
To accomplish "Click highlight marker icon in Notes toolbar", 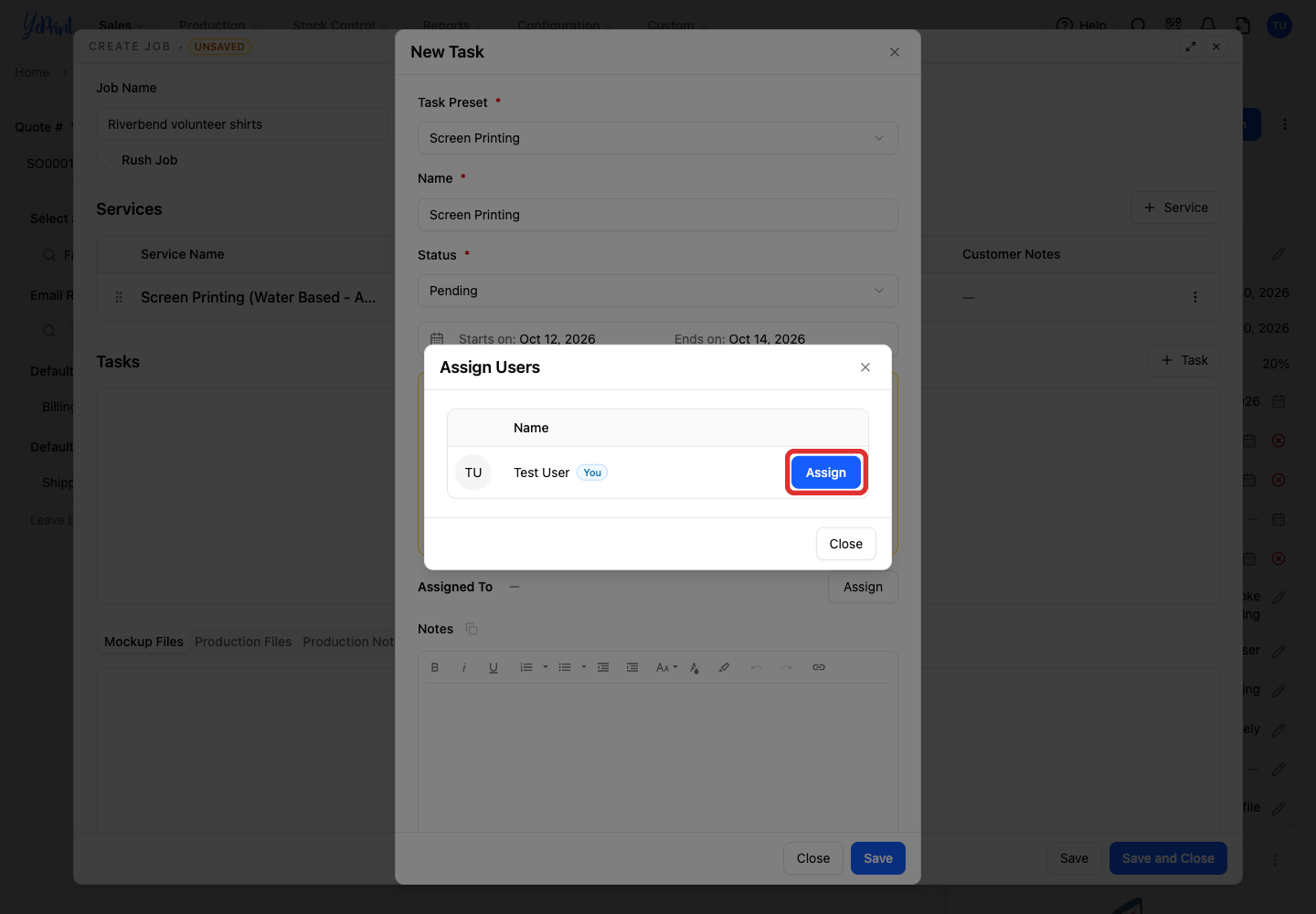I will 724,667.
